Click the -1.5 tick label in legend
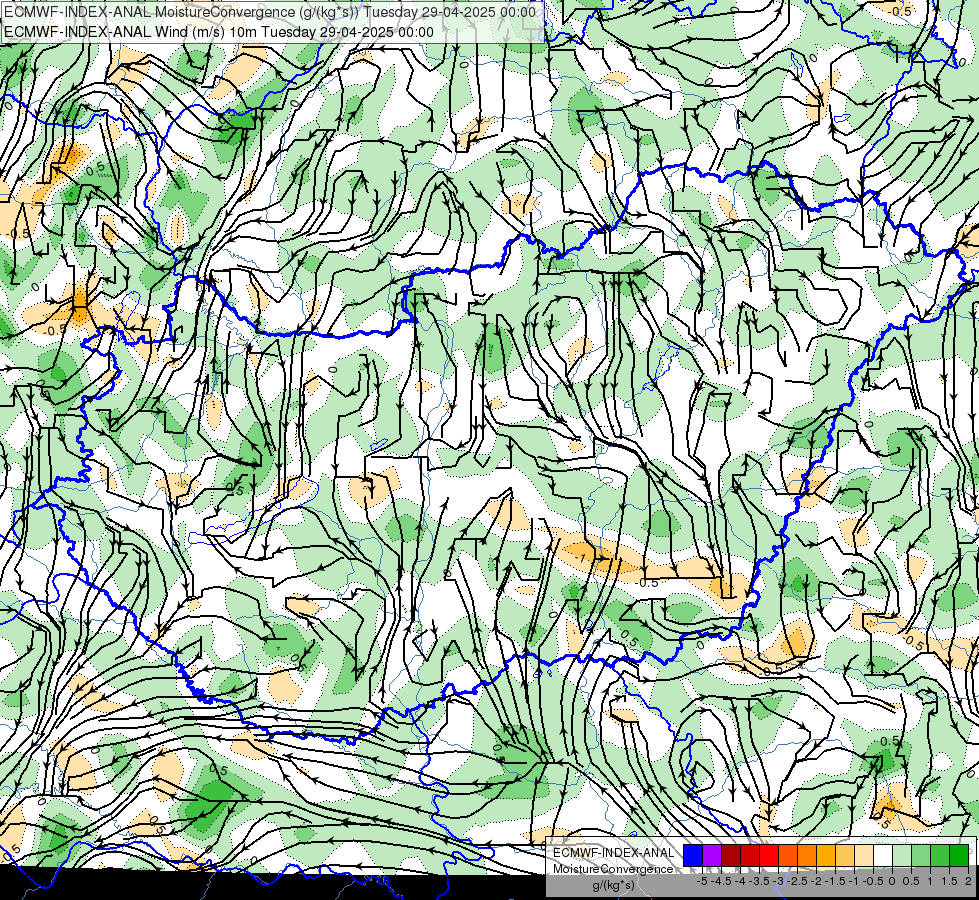Screen dimensions: 979x900 pyautogui.click(x=835, y=881)
